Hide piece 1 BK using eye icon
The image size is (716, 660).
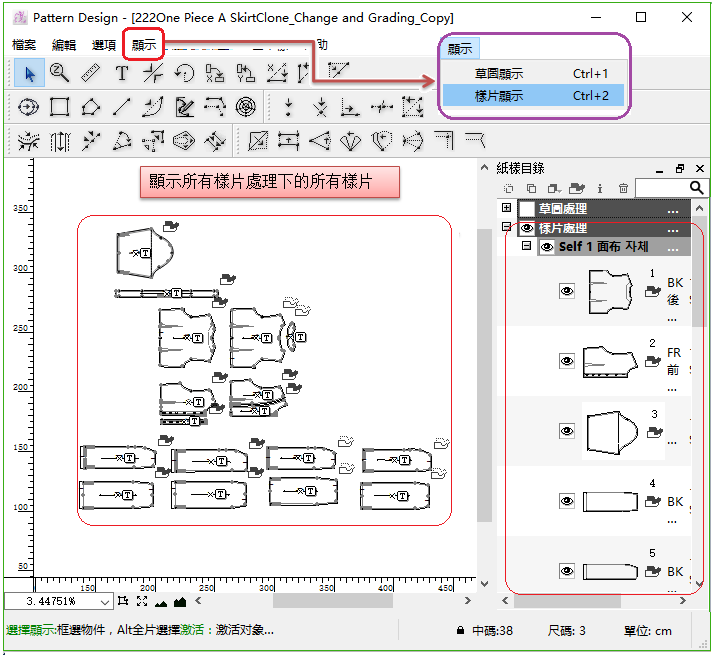tap(567, 291)
